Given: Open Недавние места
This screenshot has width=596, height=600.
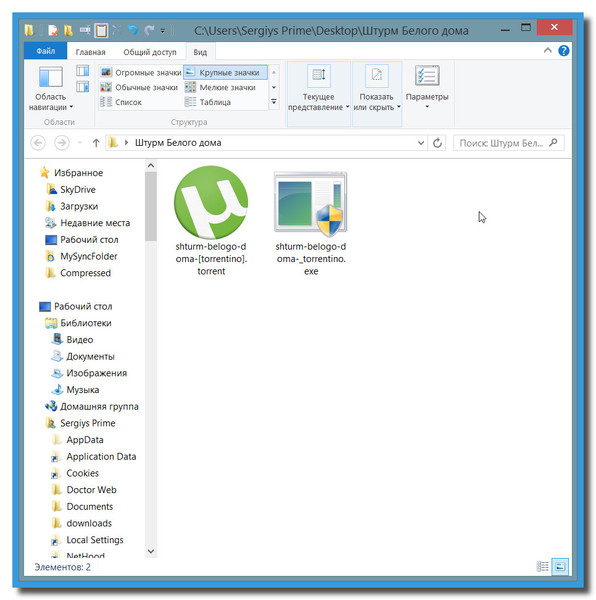Looking at the screenshot, I should [x=88, y=223].
